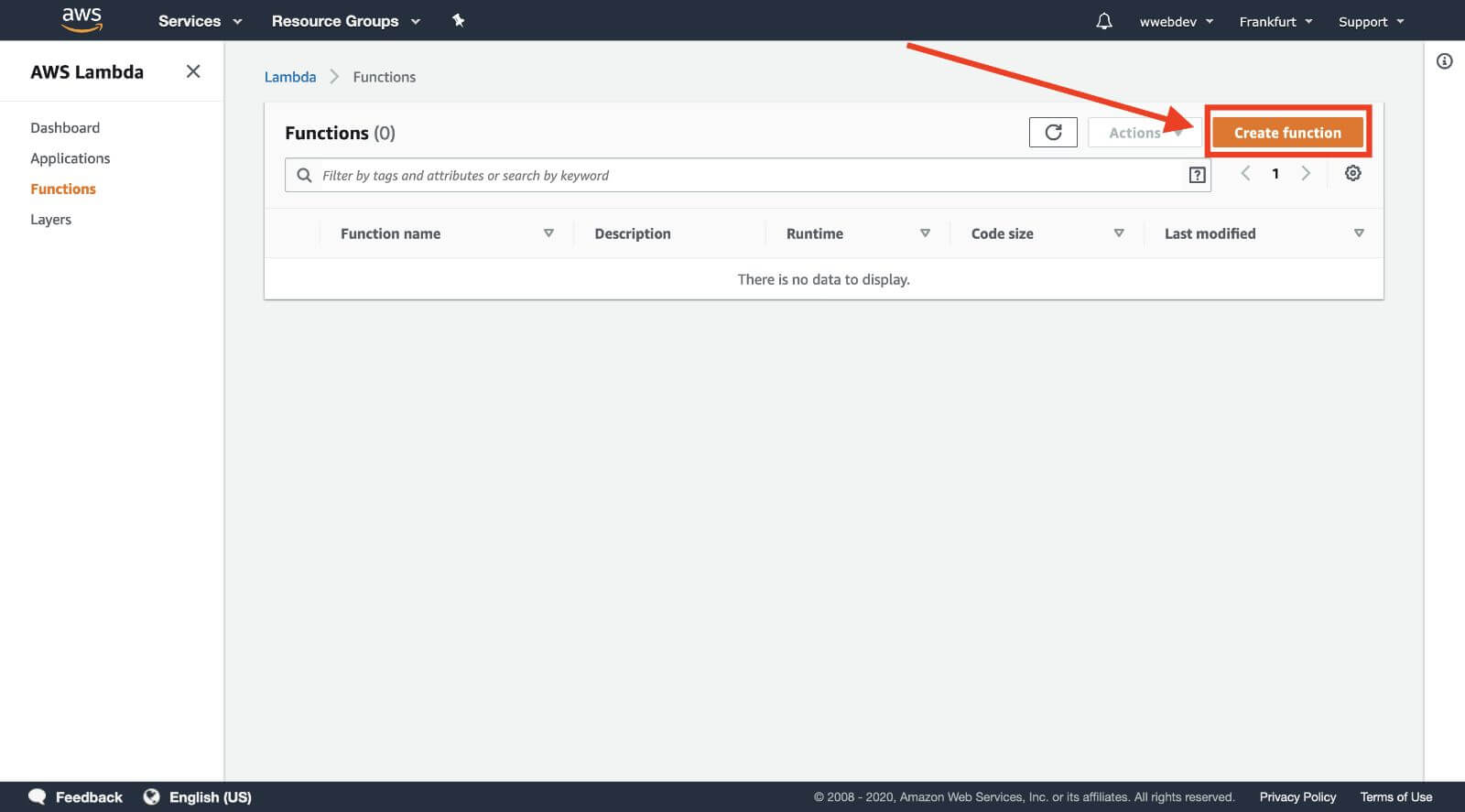Open the Frankfurt region selector
The width and height of the screenshot is (1465, 812).
point(1275,21)
